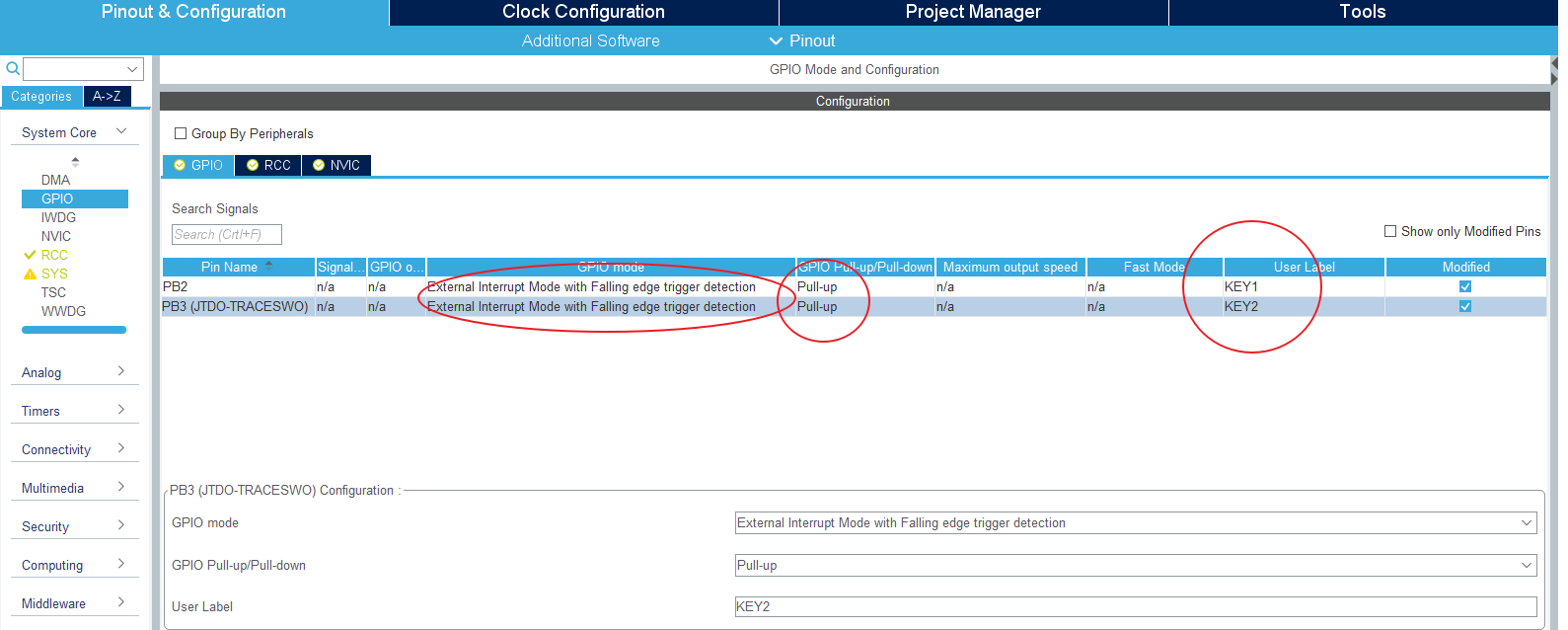Switch to A->Z sorting view
The width and height of the screenshot is (1568, 630).
click(x=107, y=96)
